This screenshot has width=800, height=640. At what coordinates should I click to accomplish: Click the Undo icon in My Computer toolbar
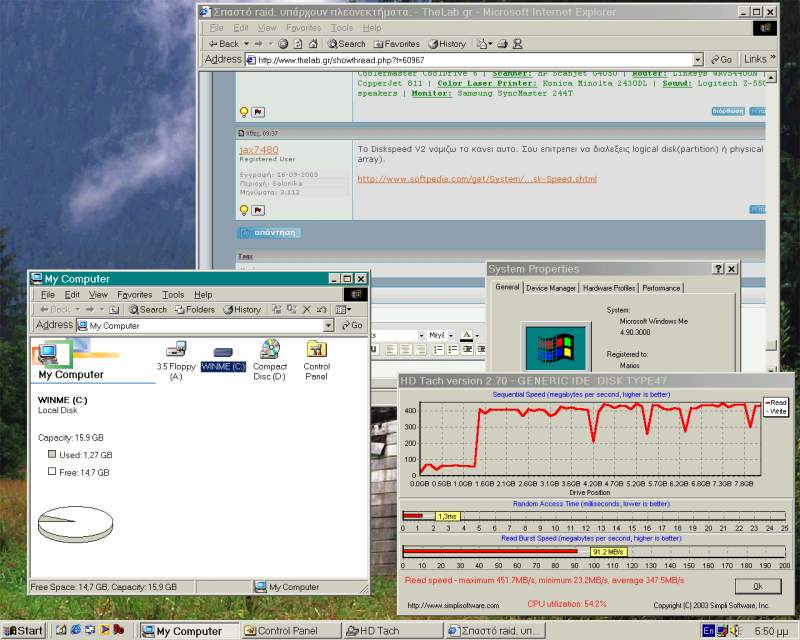(x=321, y=309)
